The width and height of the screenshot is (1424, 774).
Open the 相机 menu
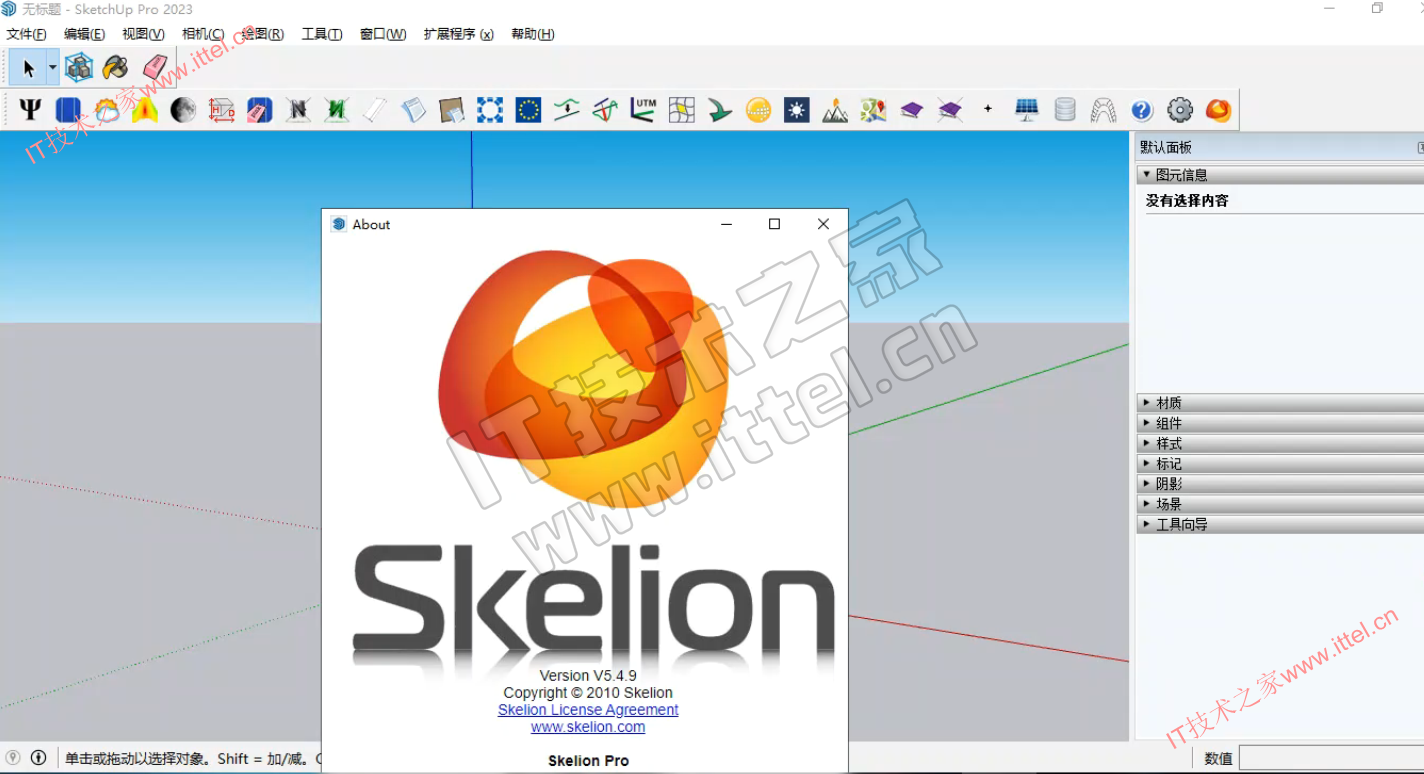click(x=202, y=34)
